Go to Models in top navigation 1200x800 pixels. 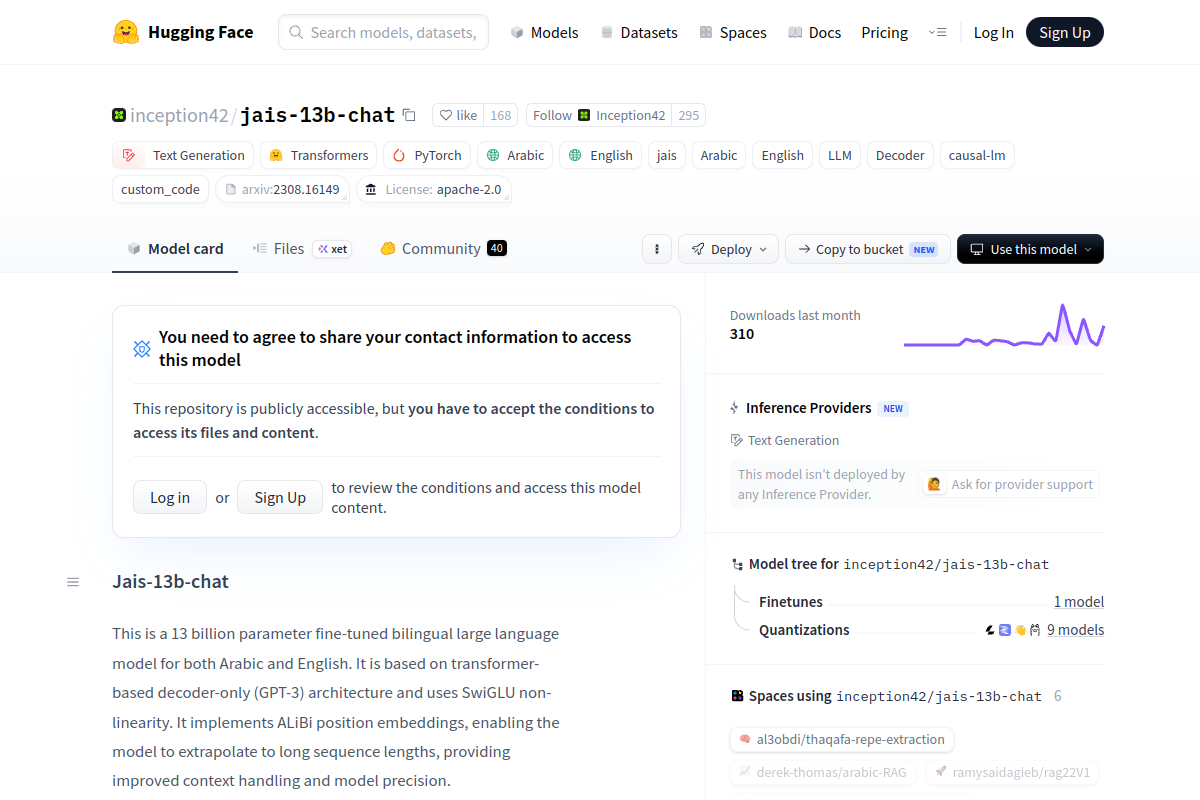(x=544, y=32)
